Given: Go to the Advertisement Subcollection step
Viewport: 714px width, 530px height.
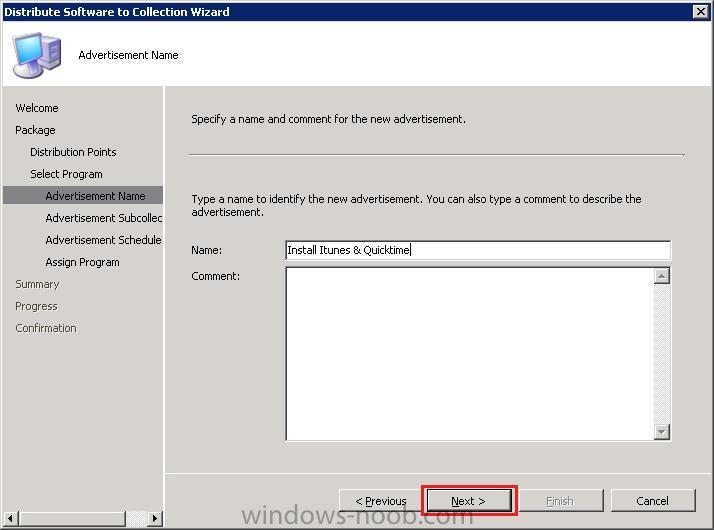Looking at the screenshot, I should point(104,218).
